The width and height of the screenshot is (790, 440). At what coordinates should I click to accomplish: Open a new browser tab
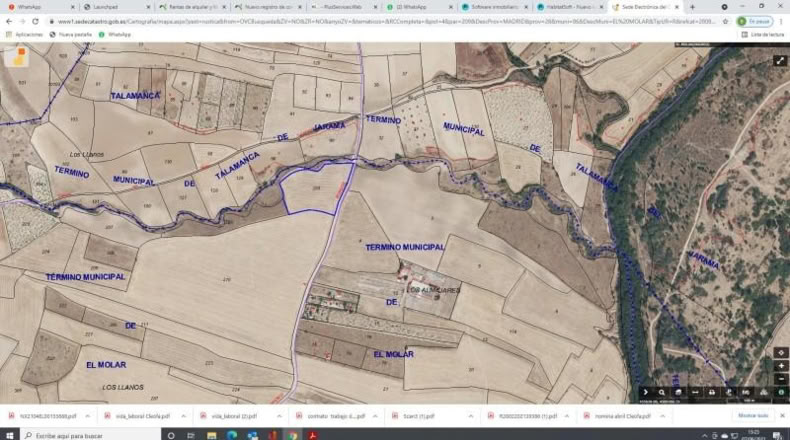click(x=692, y=7)
